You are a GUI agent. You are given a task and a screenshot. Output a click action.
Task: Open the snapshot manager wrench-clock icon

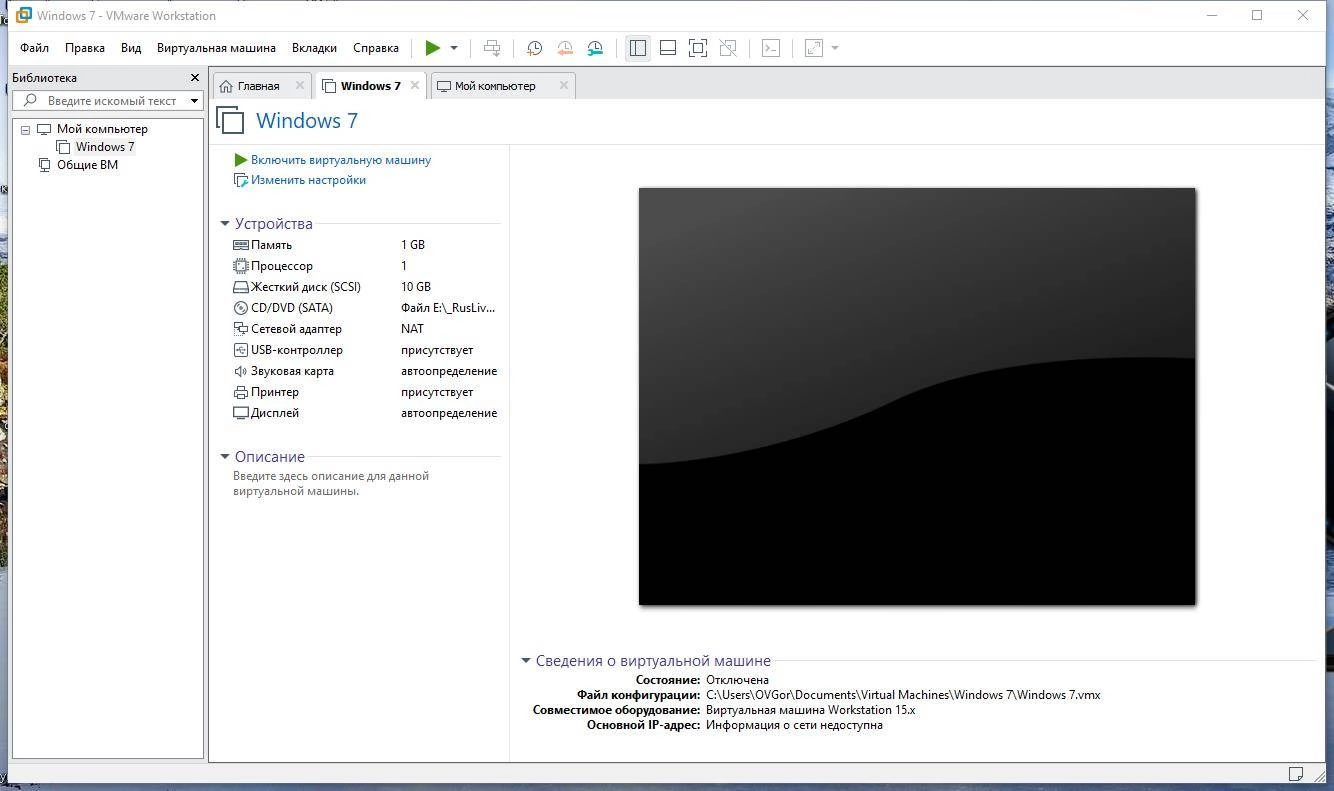(595, 48)
